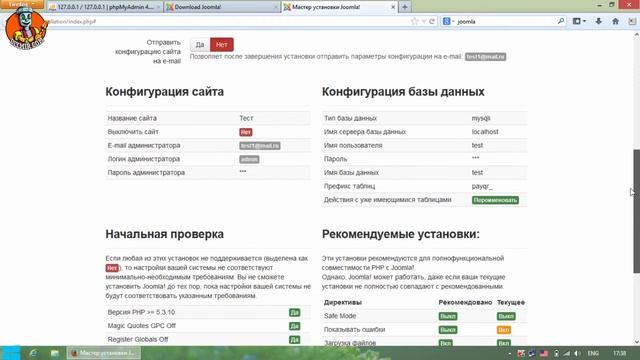Click the 'Префикс таблиц' label

(349, 186)
